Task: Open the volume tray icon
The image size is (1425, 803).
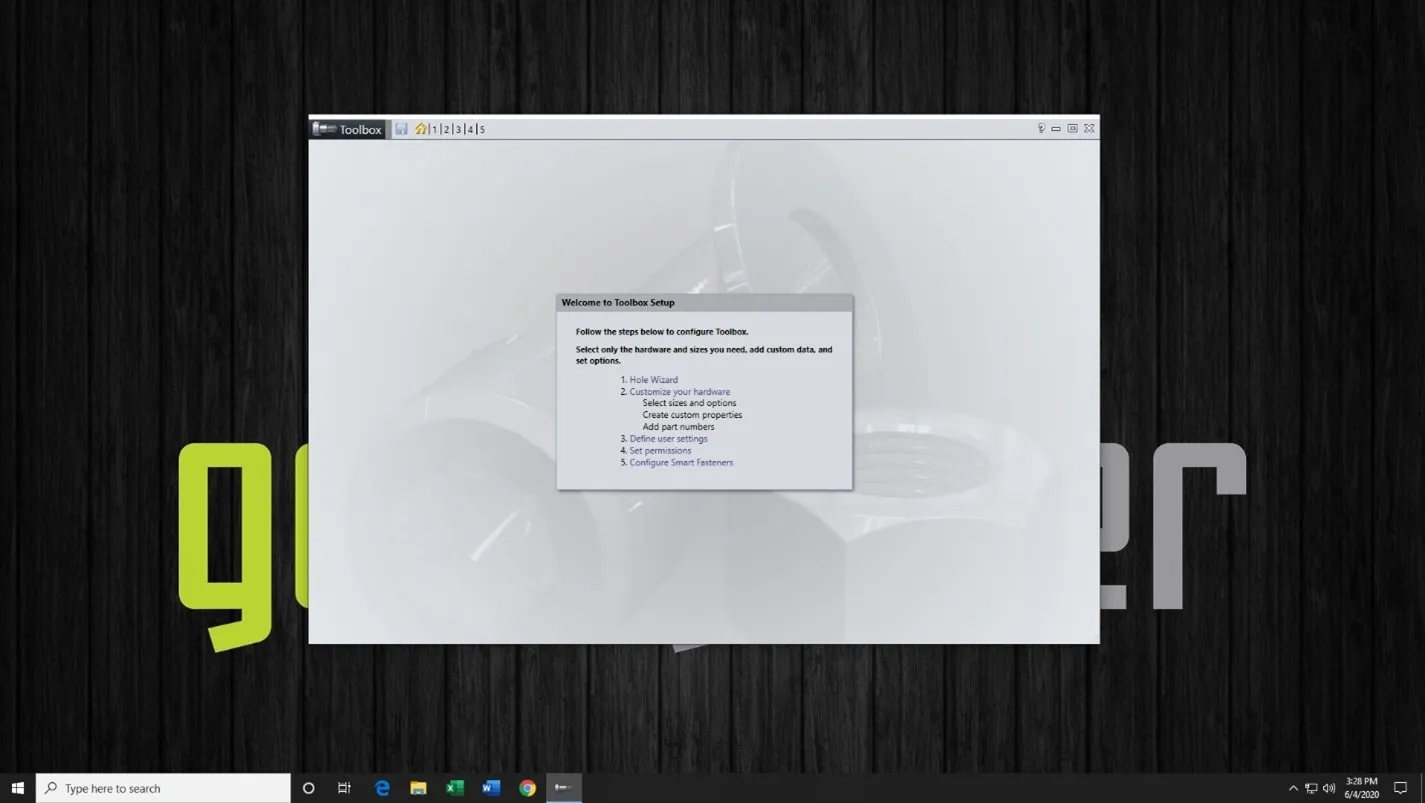Action: tap(1329, 788)
